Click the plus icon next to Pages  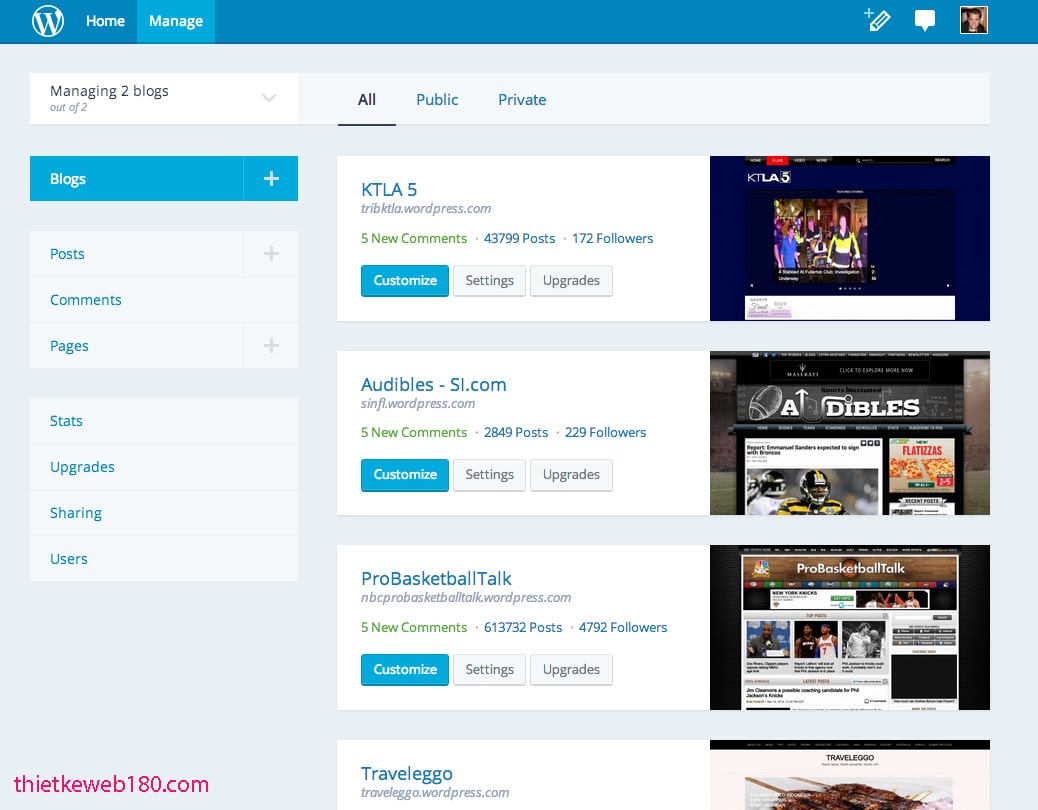click(270, 345)
